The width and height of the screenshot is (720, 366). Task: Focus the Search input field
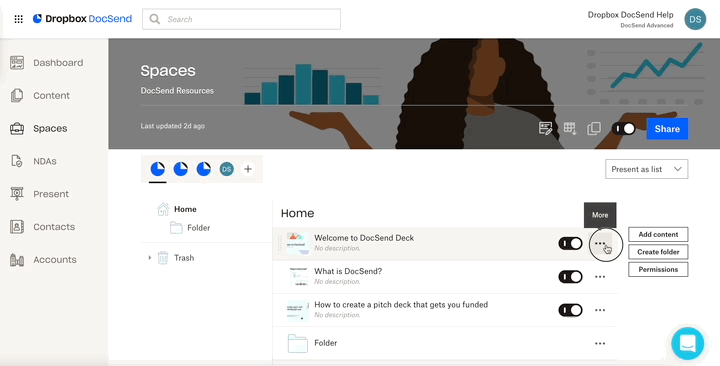(x=242, y=19)
